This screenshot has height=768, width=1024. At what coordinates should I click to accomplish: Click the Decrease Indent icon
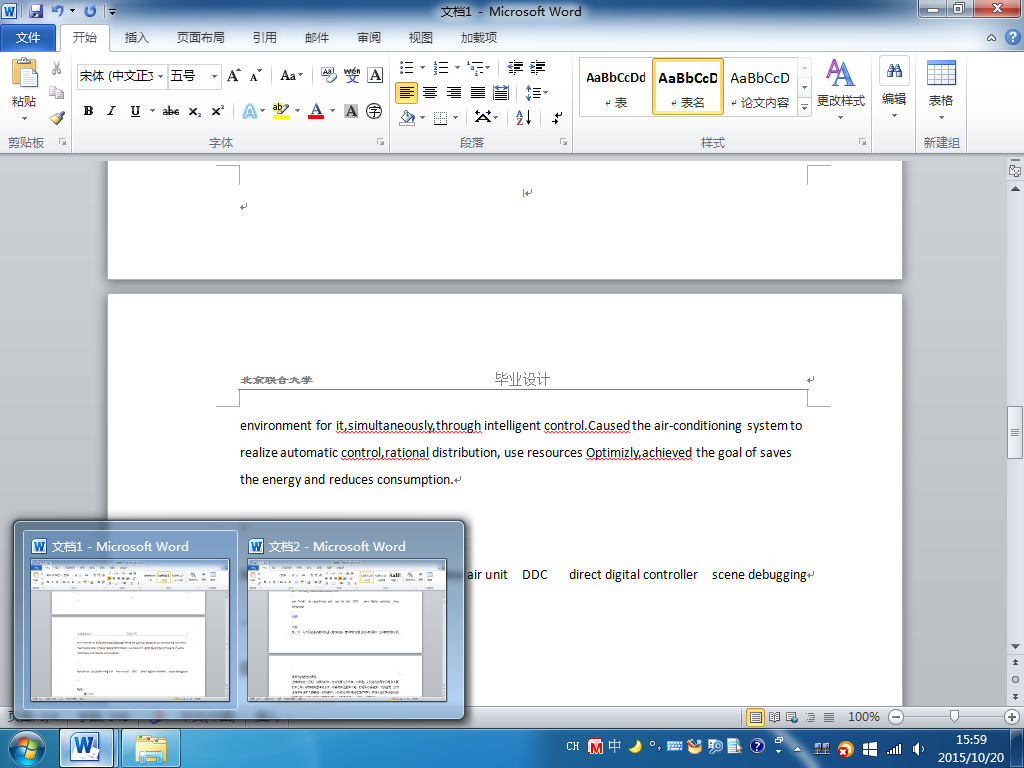tap(515, 67)
